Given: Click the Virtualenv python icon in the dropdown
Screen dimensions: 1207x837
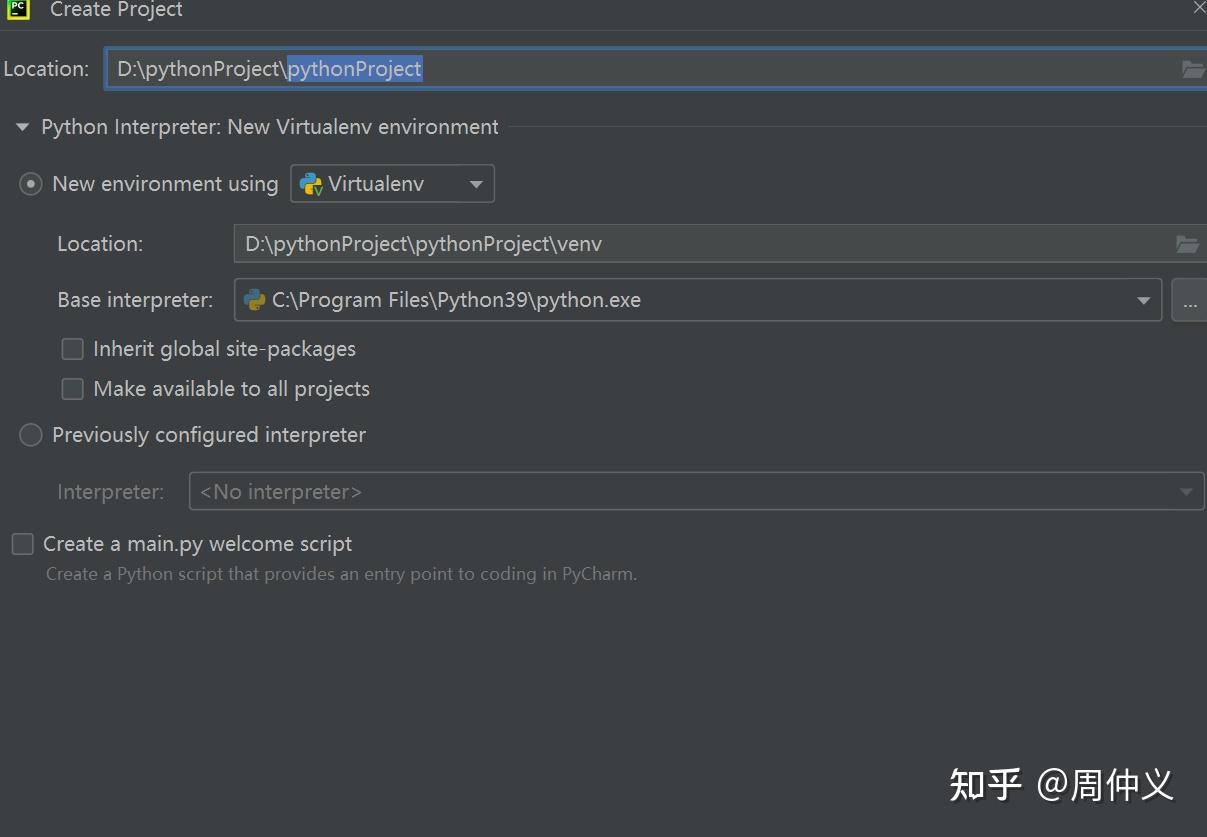Looking at the screenshot, I should (x=311, y=184).
